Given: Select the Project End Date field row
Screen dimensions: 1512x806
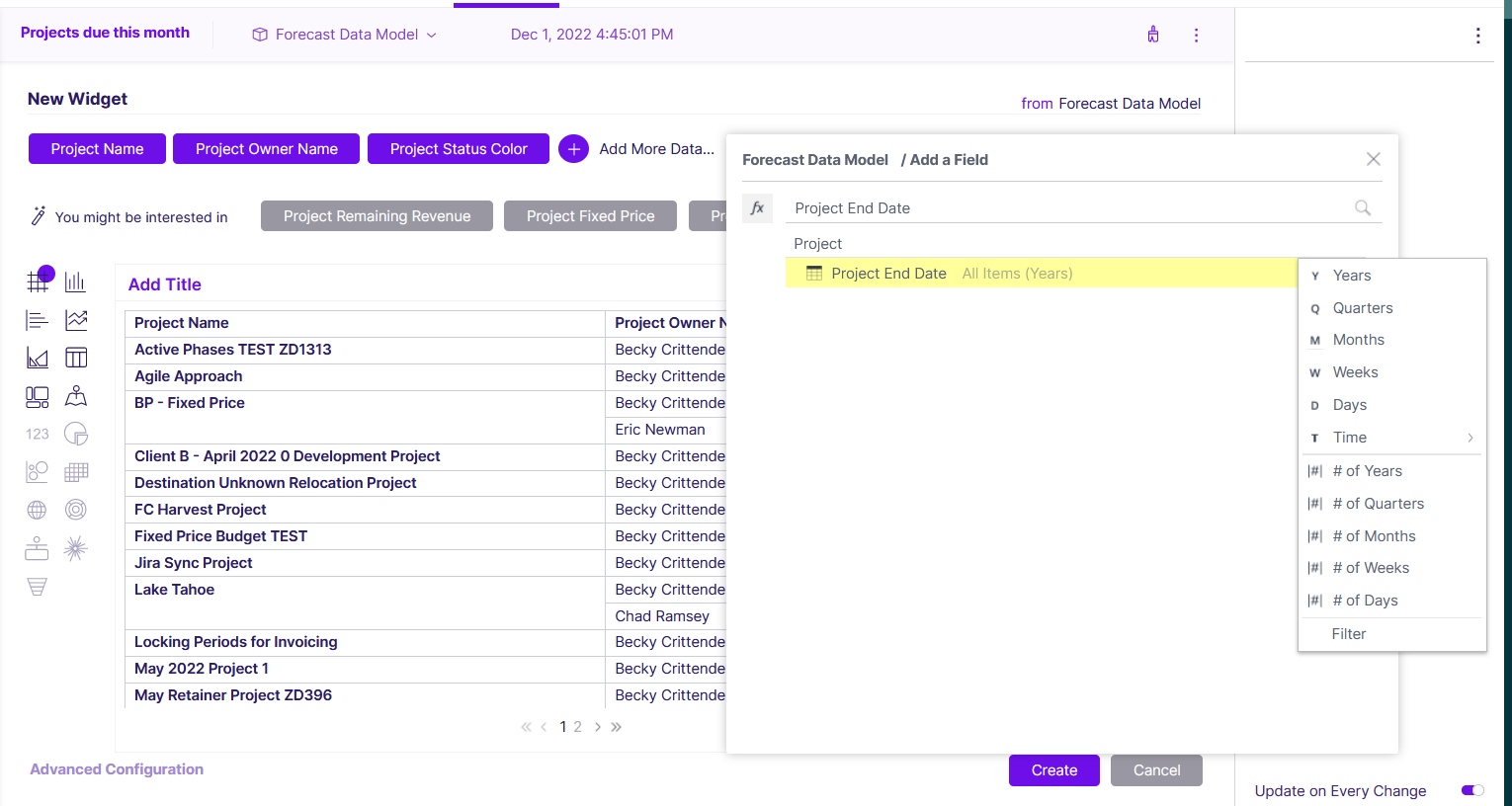Looking at the screenshot, I should coord(1042,274).
